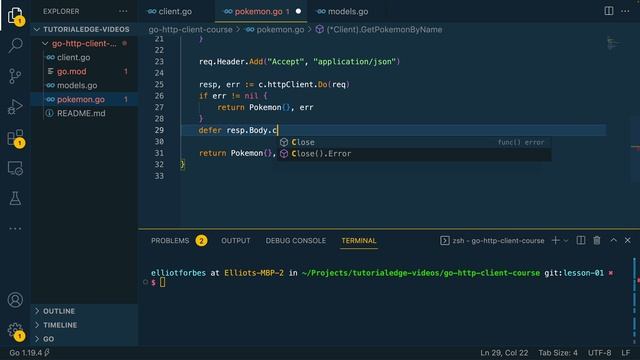Create a new terminal with plus icon
The height and width of the screenshot is (360, 640).
pyautogui.click(x=556, y=240)
